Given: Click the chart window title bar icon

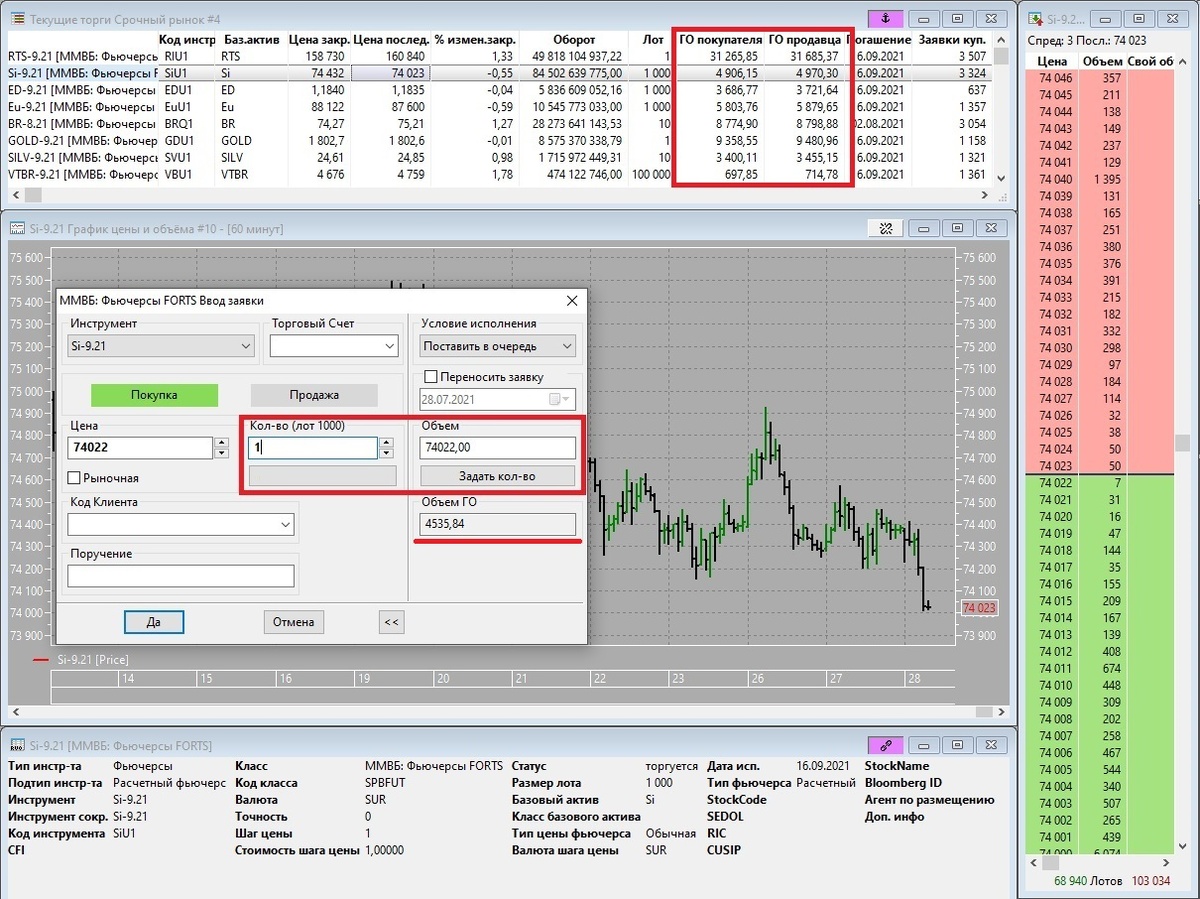Looking at the screenshot, I should [17, 229].
